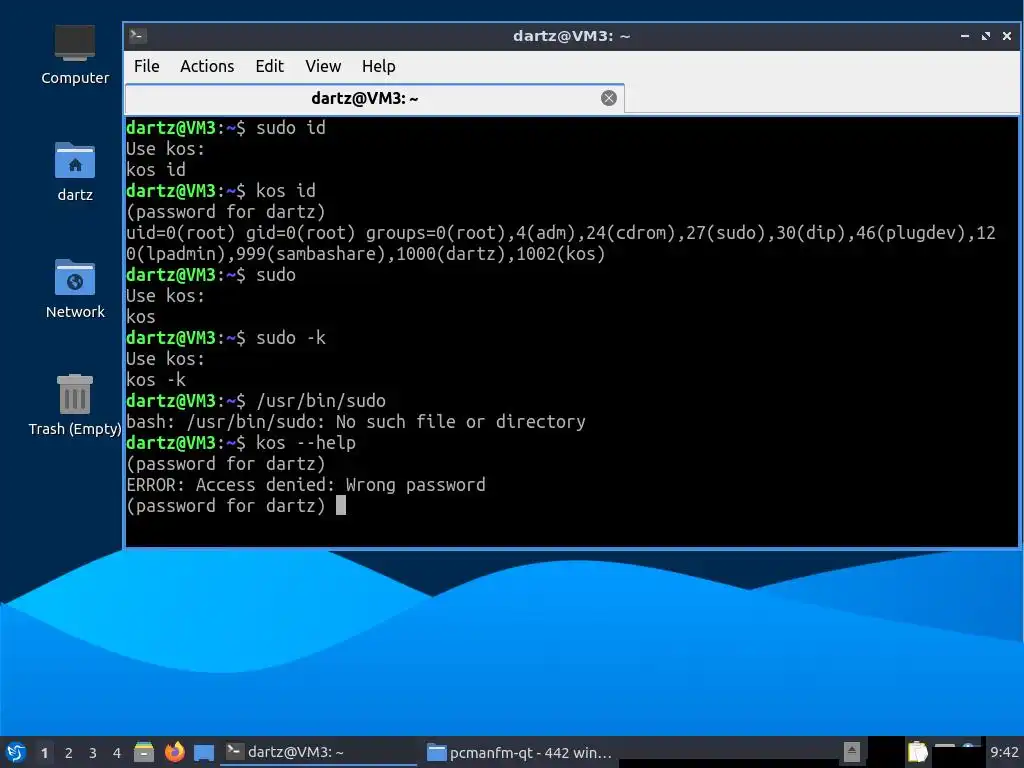
Task: Click the 'kos --help' command text
Action: 306,443
